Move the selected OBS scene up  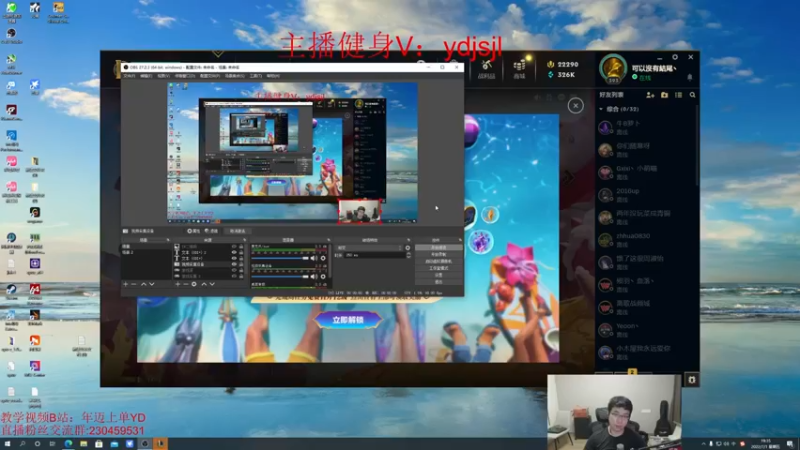click(x=143, y=284)
